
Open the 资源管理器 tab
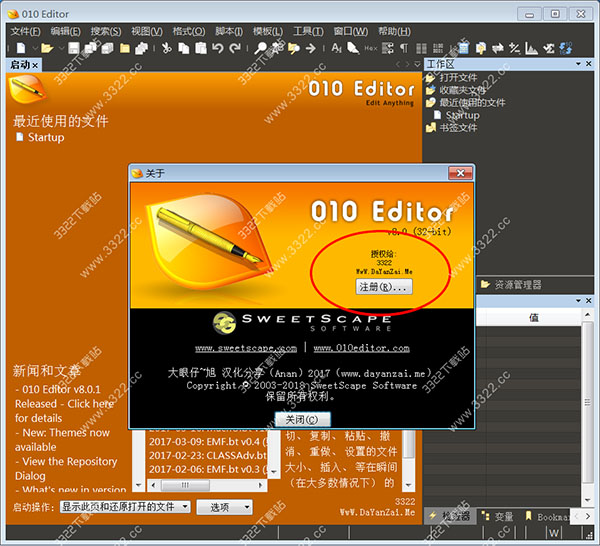point(511,284)
